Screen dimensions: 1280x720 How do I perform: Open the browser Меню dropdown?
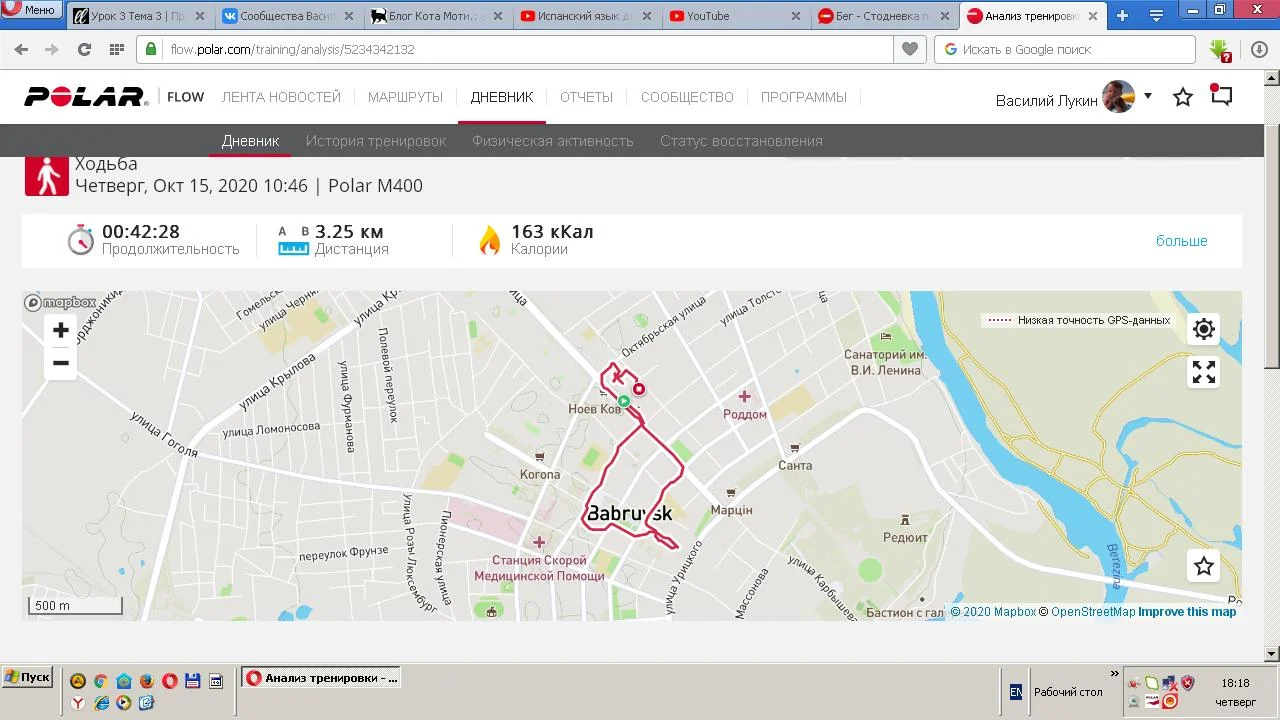[31, 10]
